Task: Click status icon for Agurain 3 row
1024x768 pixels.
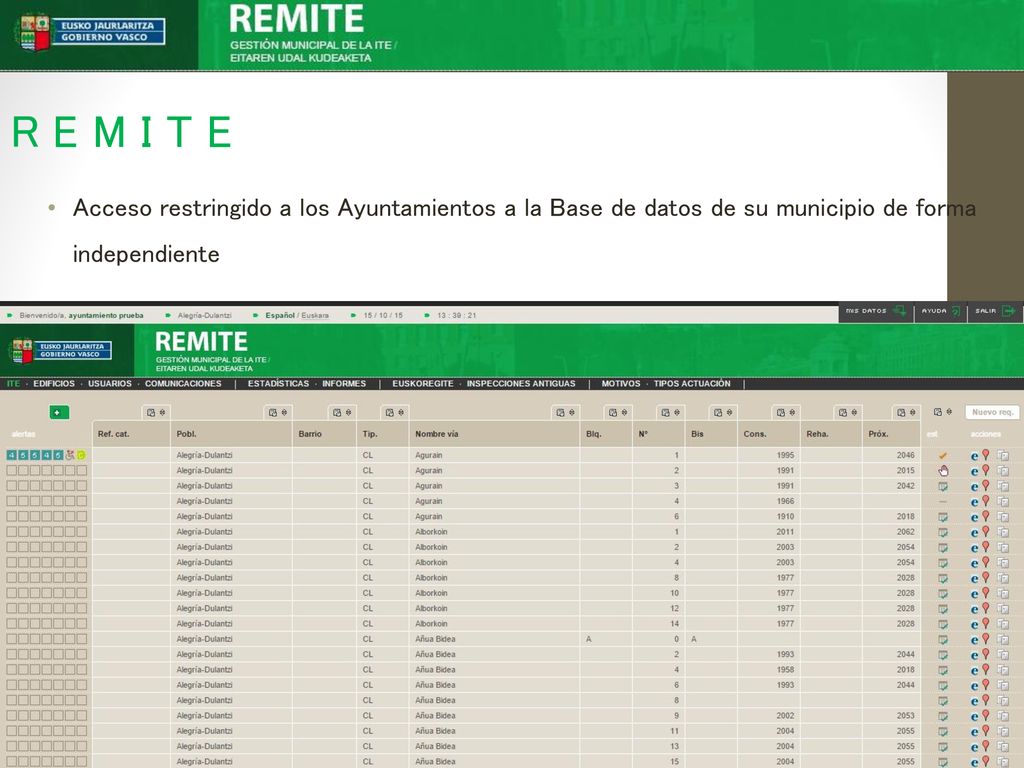Action: [942, 487]
